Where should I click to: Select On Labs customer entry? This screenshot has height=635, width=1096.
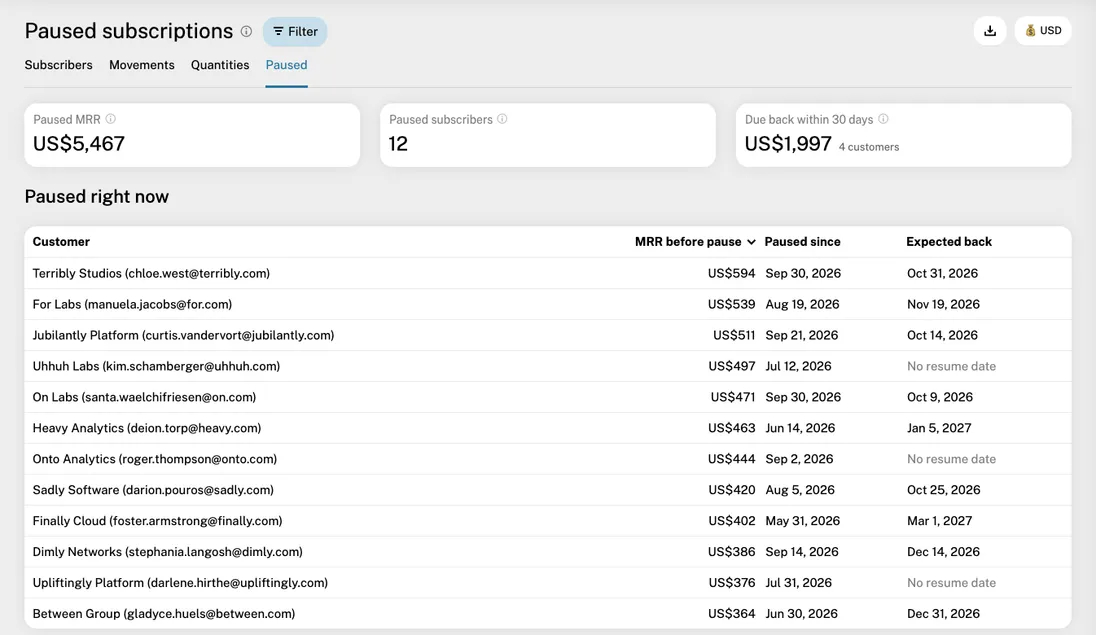548,397
